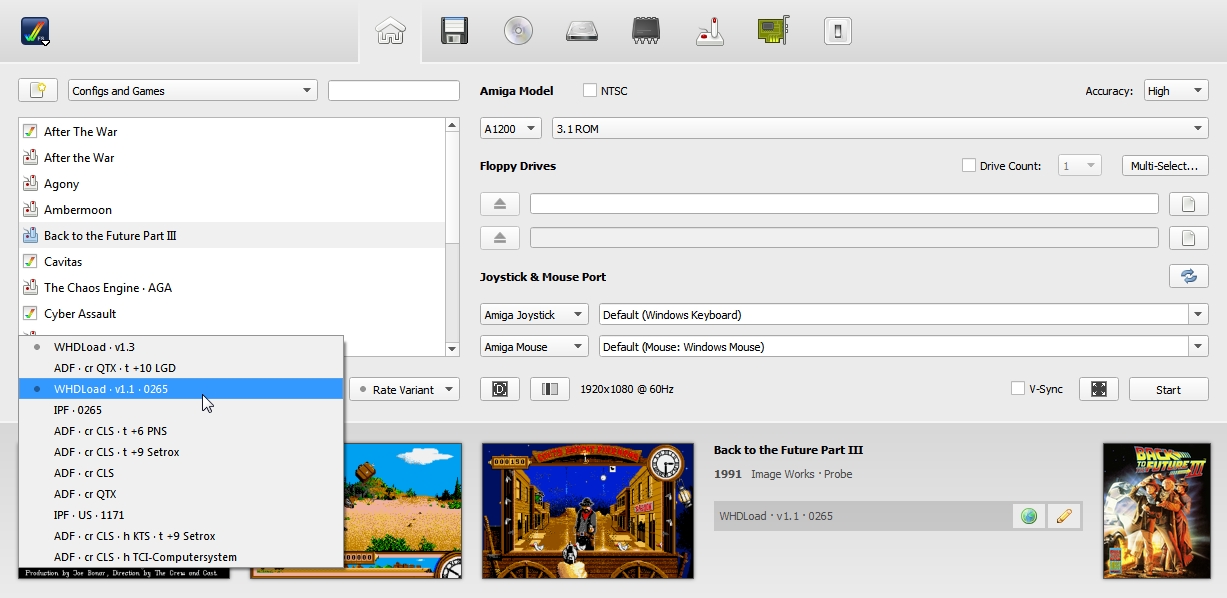Choose variant ADF · cr CLS · t +9 Setrox
Viewport: 1227px width, 598px height.
tap(181, 452)
